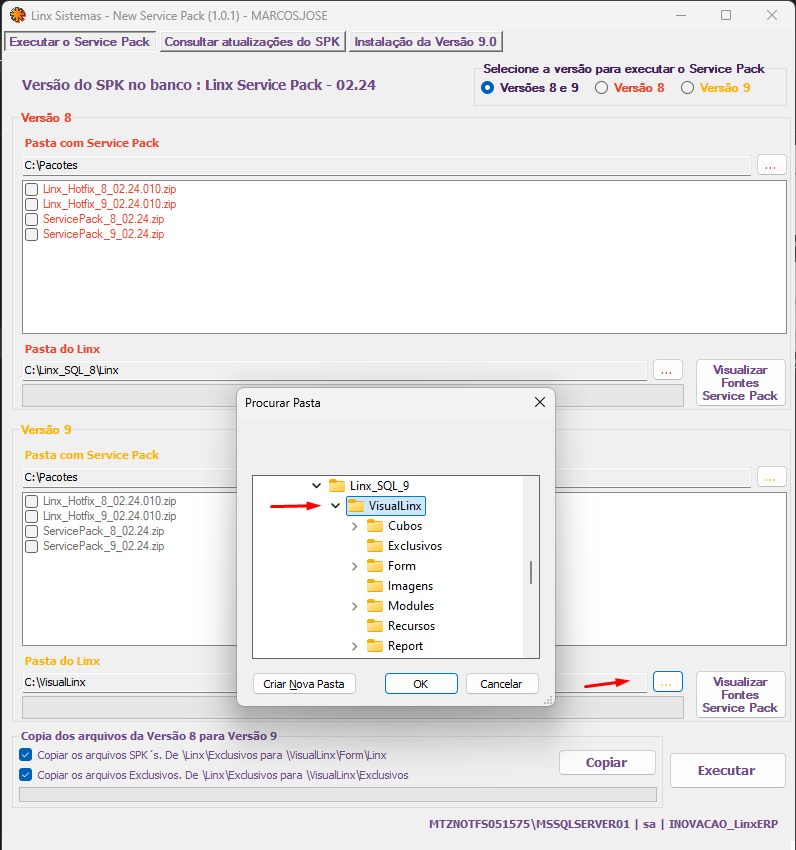Click the Executar button
796x850 pixels.
click(727, 770)
